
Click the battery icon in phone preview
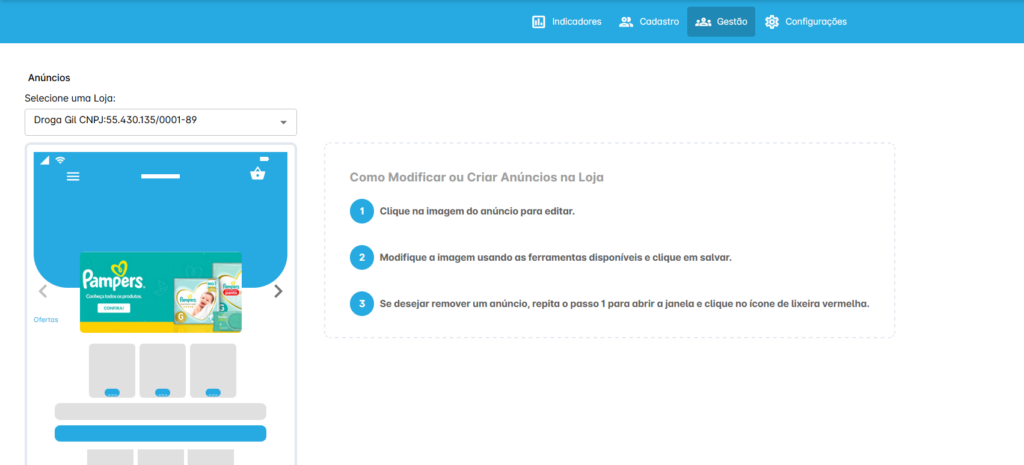click(x=264, y=160)
